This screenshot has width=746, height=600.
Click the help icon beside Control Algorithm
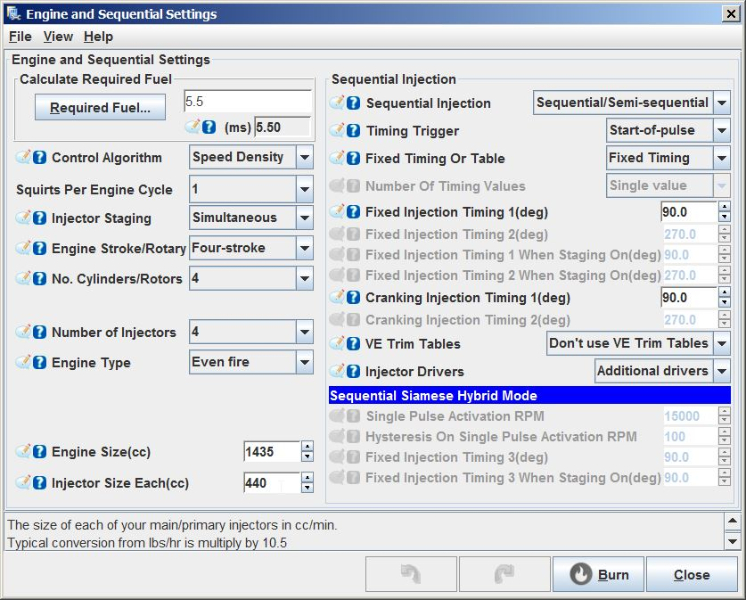pos(40,158)
